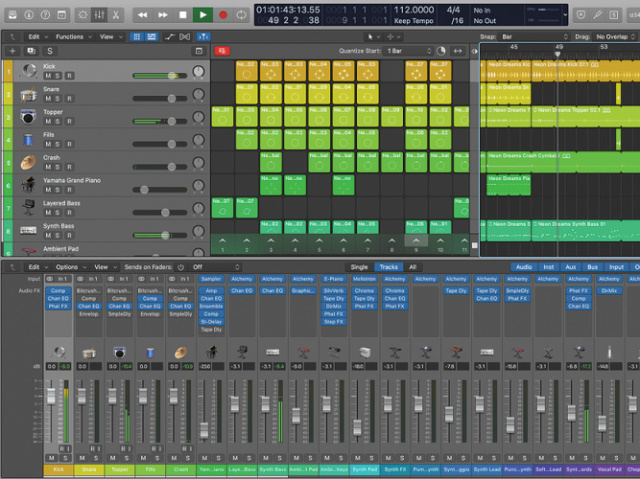Open the Mellotron instrument slot
640x479 pixels.
[x=364, y=279]
